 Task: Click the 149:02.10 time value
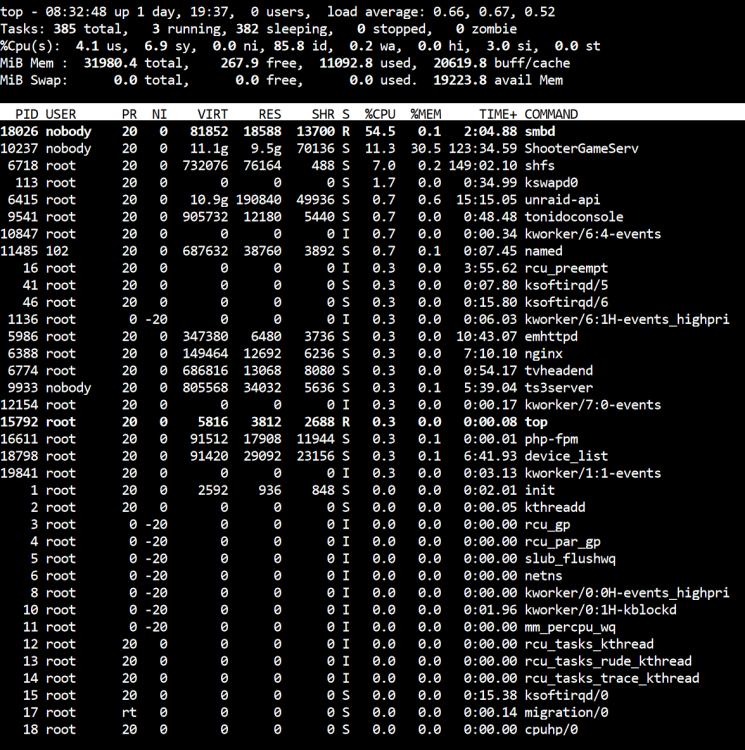[x=483, y=165]
